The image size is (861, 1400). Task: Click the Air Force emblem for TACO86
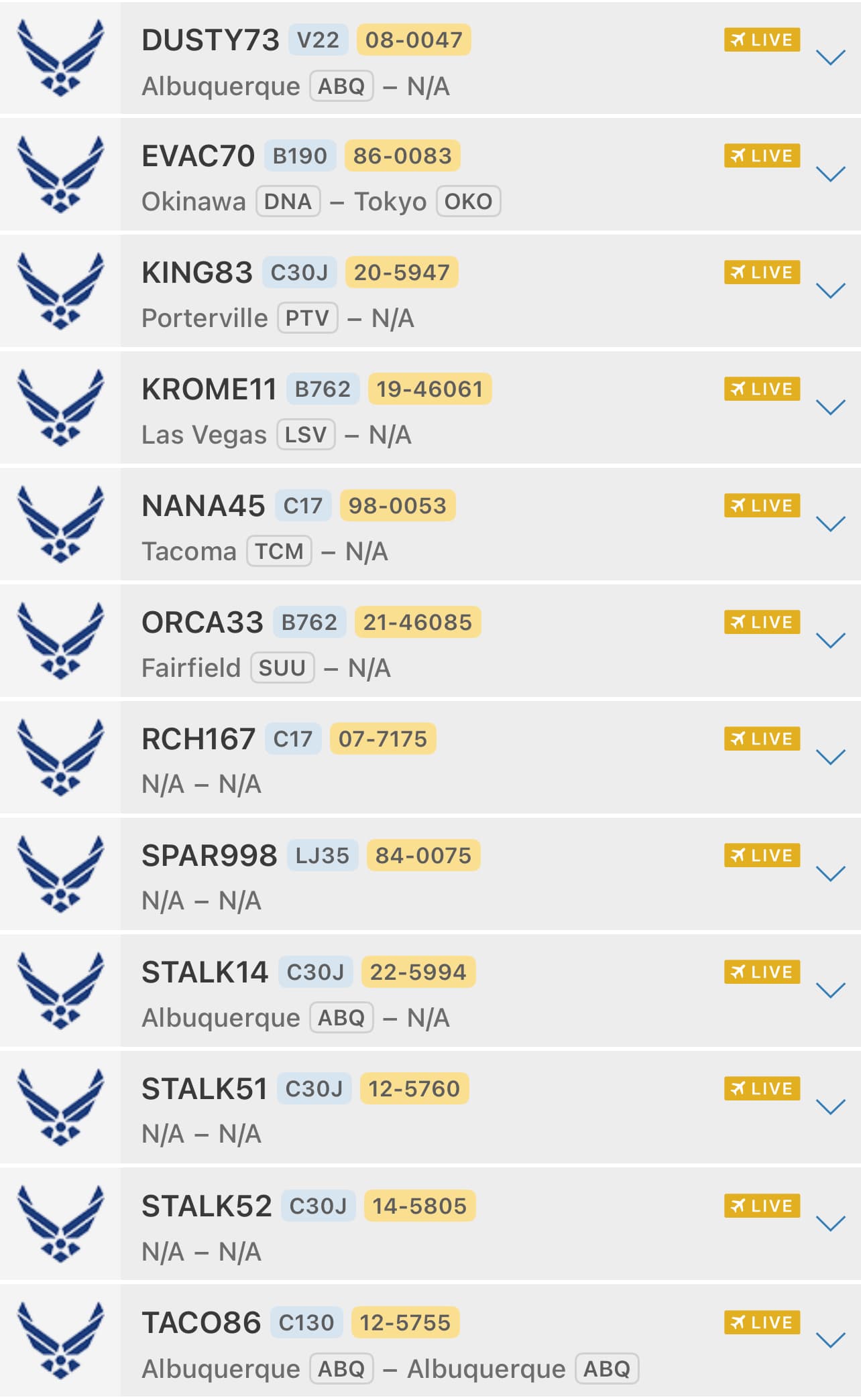click(x=60, y=1340)
